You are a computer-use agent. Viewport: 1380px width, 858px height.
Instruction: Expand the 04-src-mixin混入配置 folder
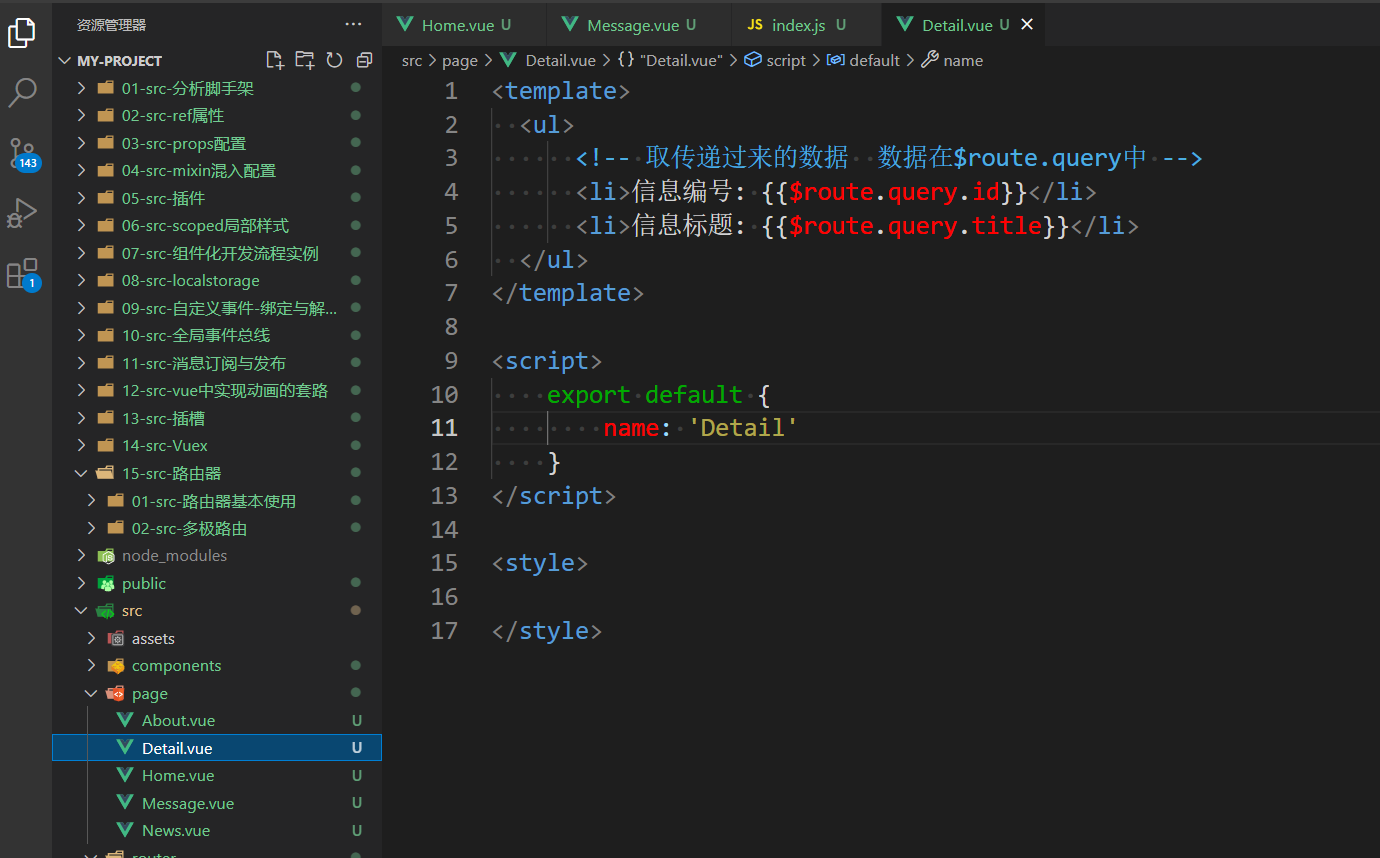click(217, 171)
